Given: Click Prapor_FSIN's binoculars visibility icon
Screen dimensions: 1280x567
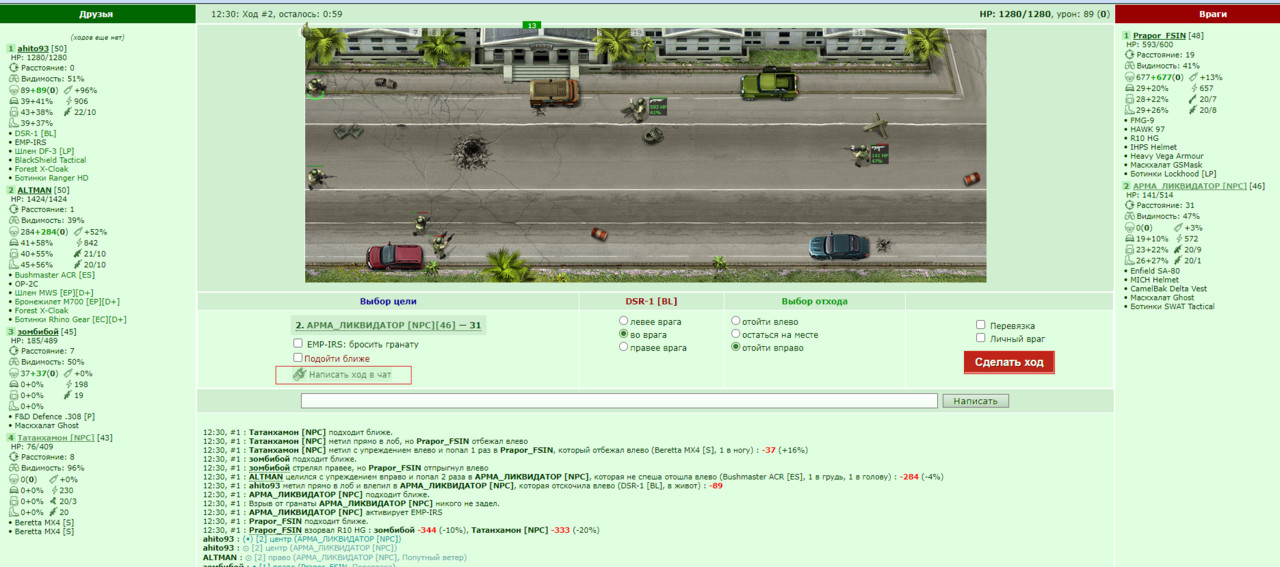Looking at the screenshot, I should coord(1131,66).
